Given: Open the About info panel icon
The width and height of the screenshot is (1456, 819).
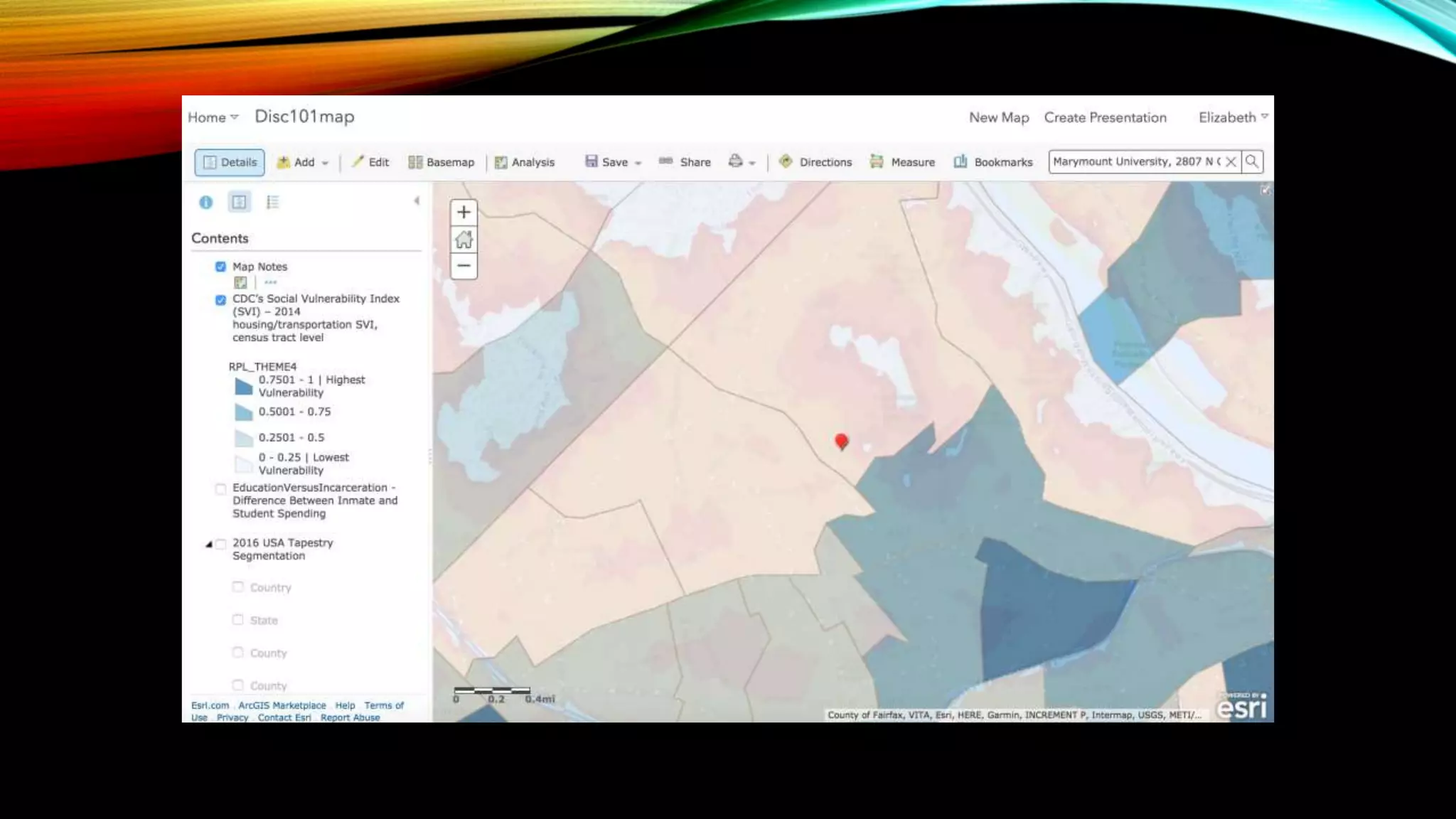Looking at the screenshot, I should (x=206, y=203).
